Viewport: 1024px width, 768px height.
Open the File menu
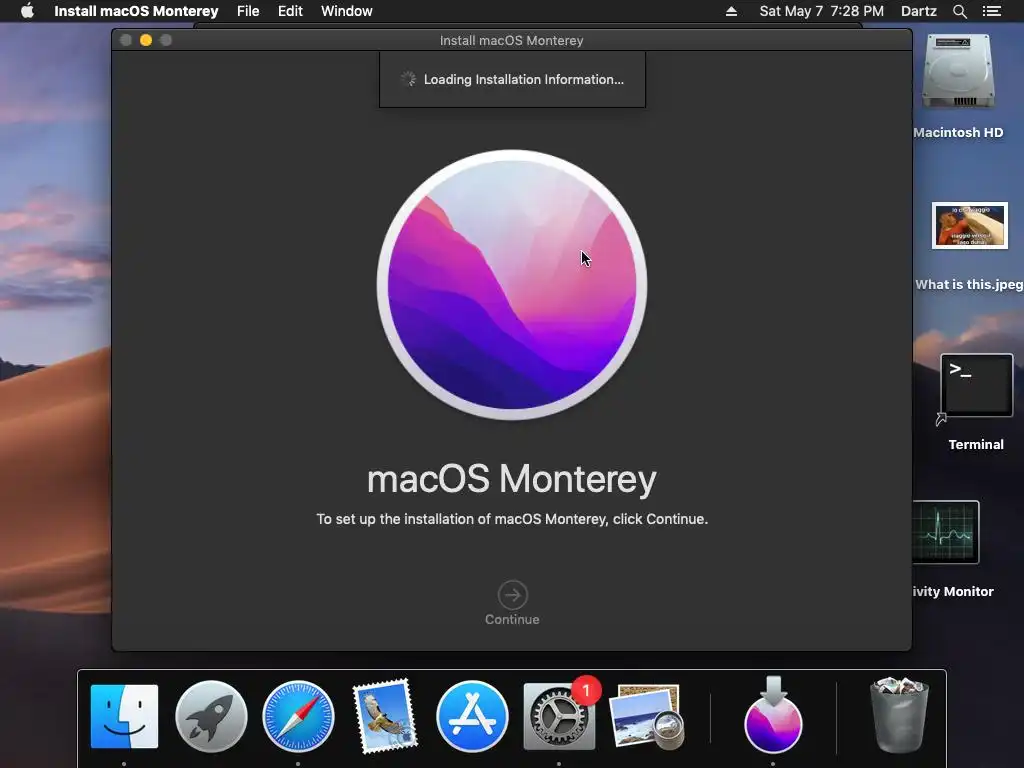click(248, 11)
